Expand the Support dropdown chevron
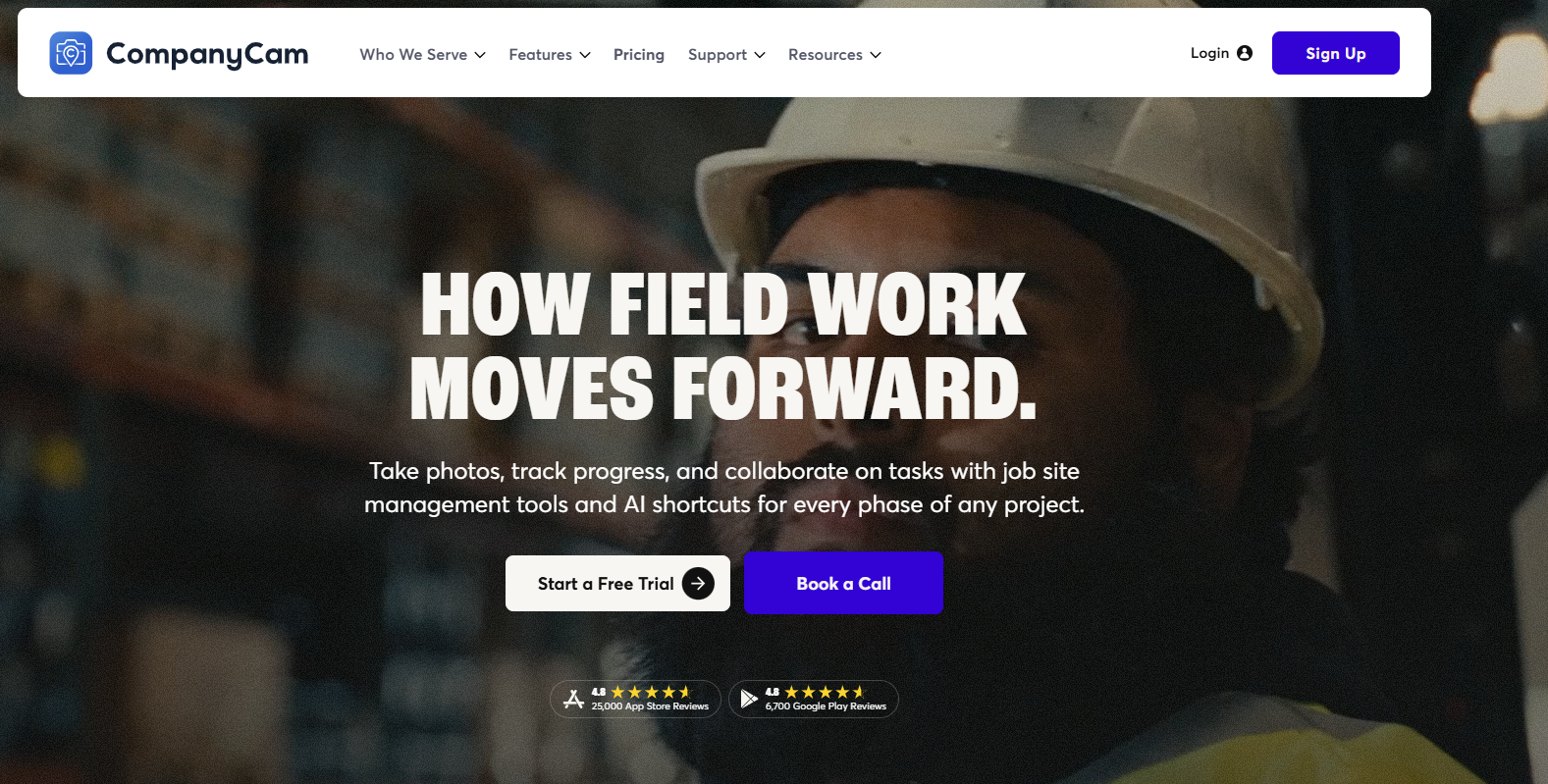The height and width of the screenshot is (784, 1548). (x=760, y=55)
